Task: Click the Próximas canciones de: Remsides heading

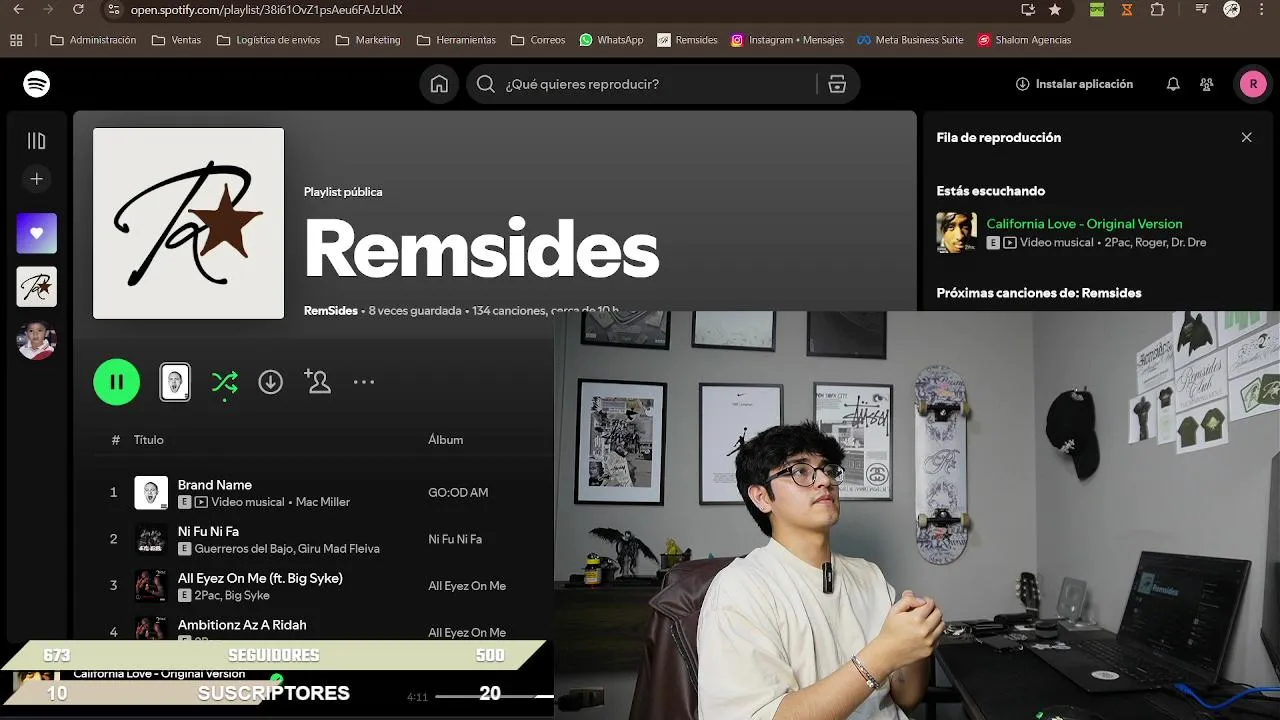Action: (1039, 293)
